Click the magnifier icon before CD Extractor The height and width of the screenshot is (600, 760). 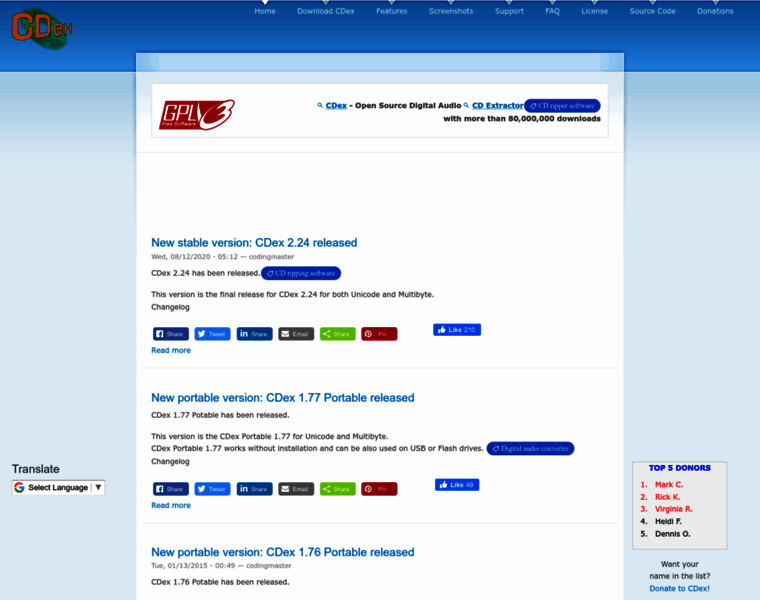466,105
